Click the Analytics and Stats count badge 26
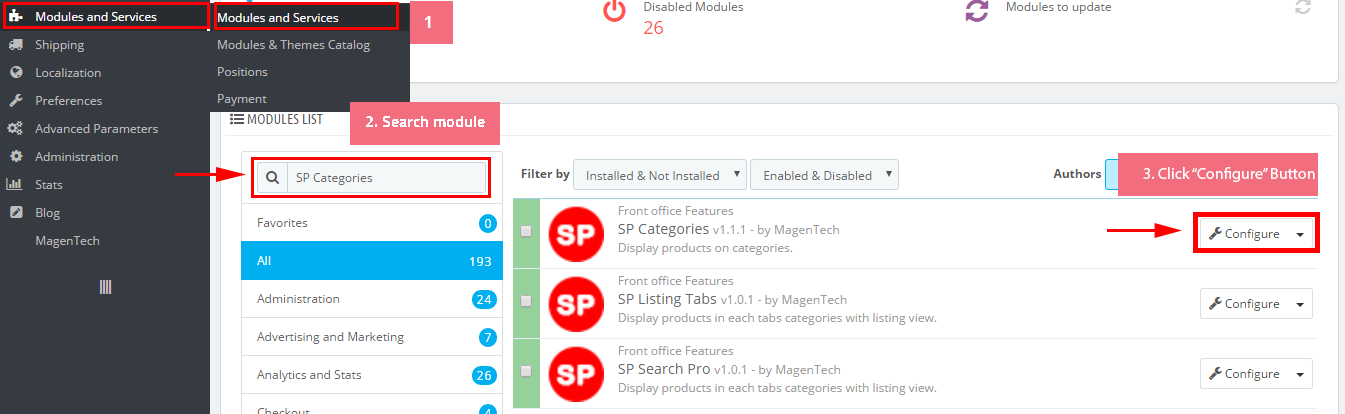1345x414 pixels. click(x=485, y=375)
